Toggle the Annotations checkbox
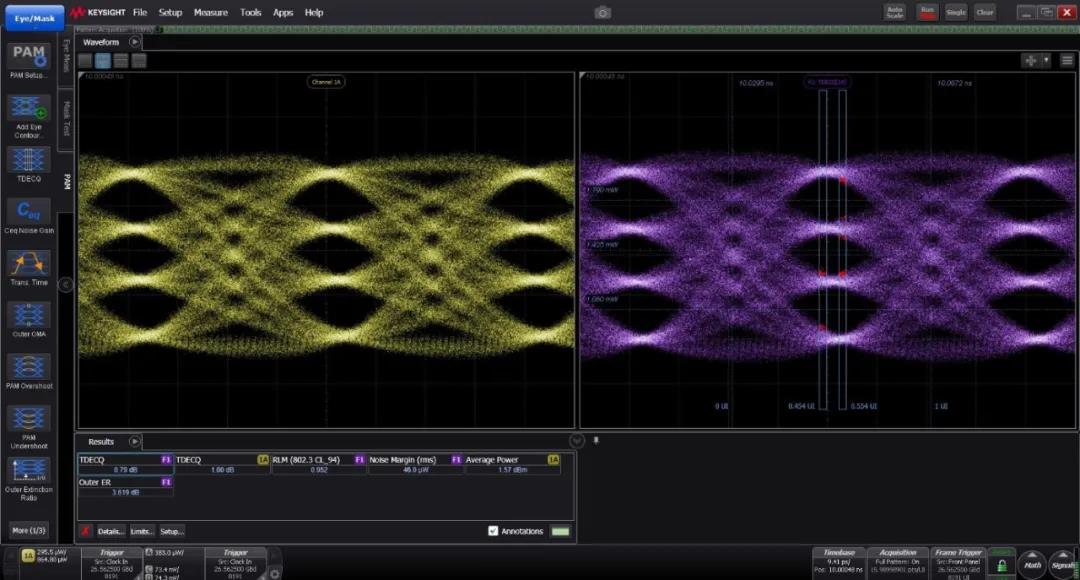 [493, 531]
